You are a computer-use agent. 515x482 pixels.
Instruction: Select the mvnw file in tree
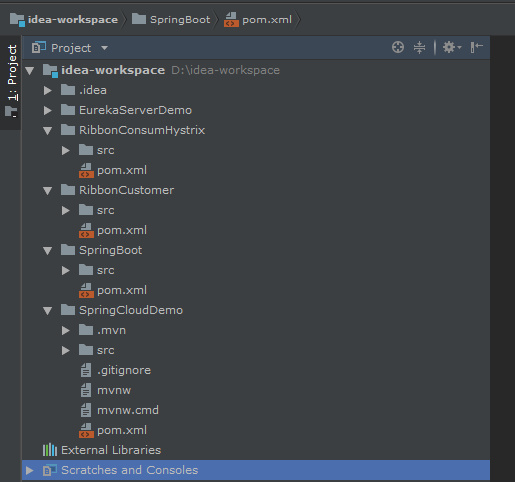[x=114, y=390]
